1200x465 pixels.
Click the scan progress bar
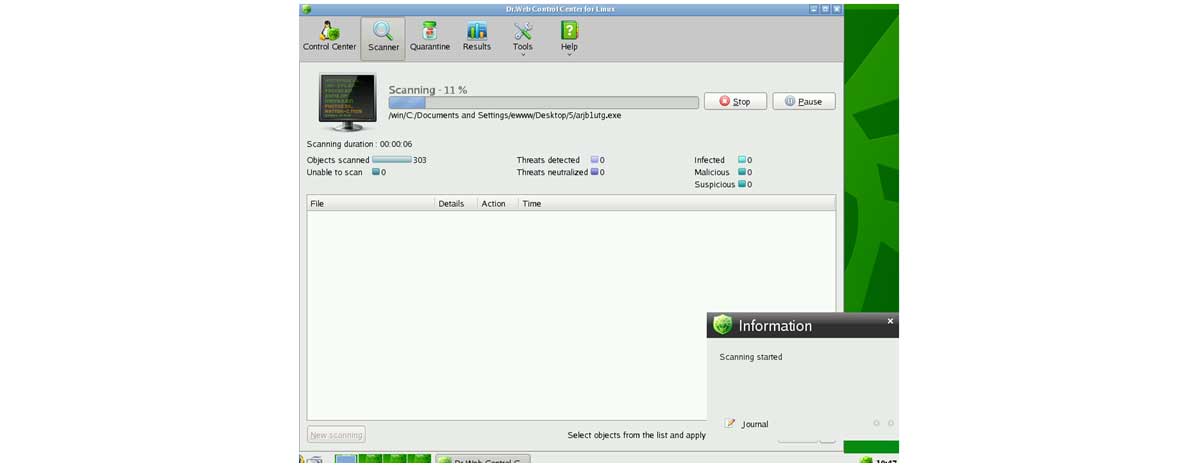point(543,102)
